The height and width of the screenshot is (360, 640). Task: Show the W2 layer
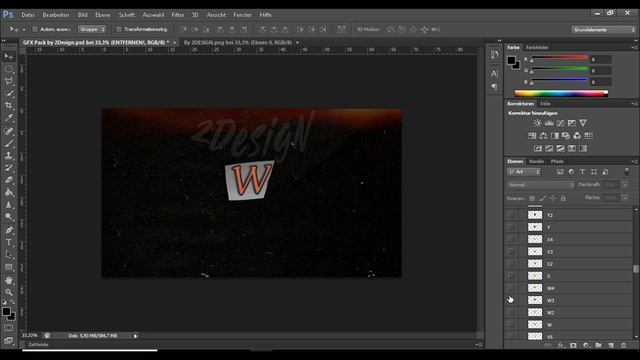click(x=511, y=313)
